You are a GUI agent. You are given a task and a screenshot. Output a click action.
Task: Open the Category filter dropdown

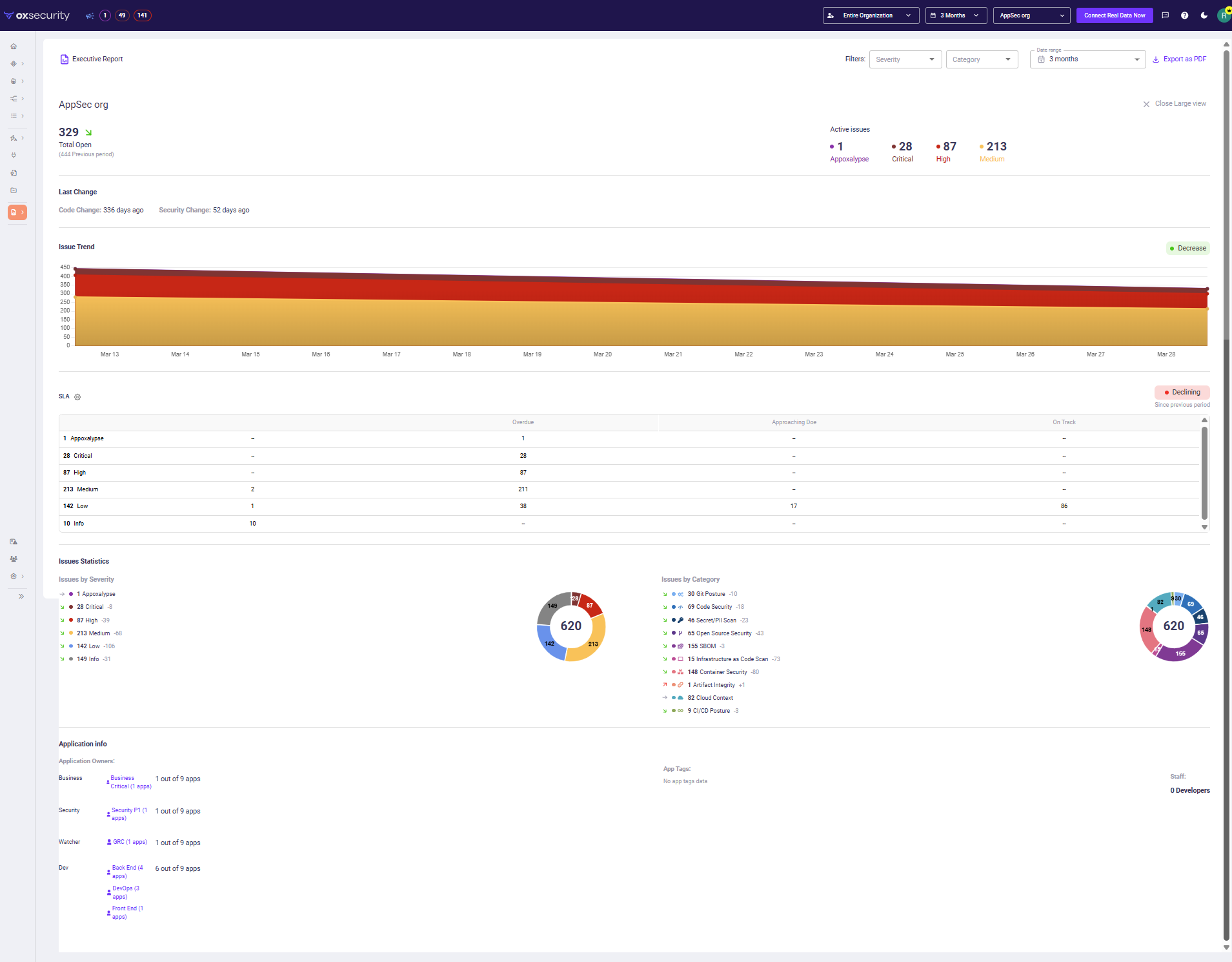pyautogui.click(x=981, y=59)
